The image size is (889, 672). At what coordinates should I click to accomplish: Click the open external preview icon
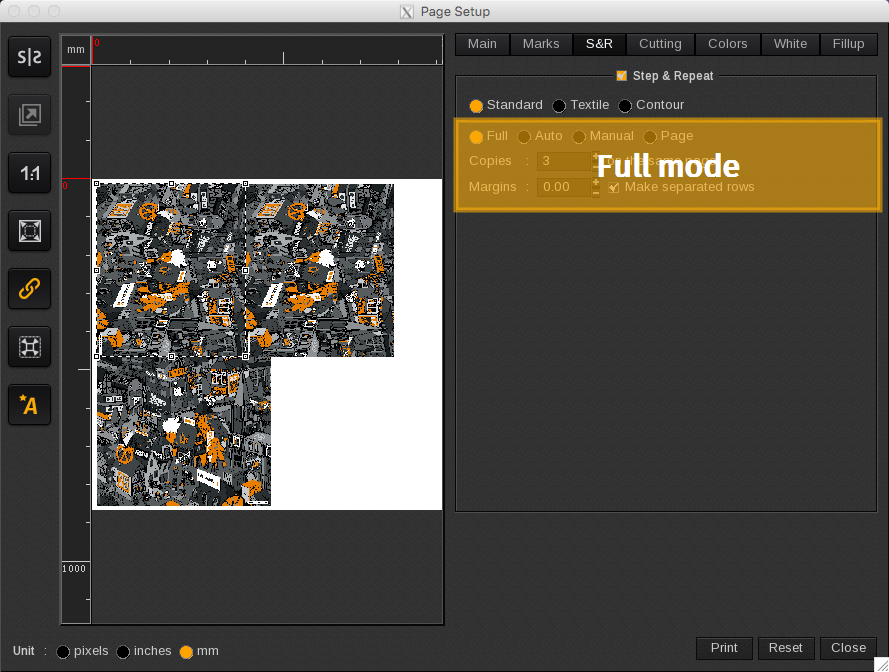[x=30, y=116]
